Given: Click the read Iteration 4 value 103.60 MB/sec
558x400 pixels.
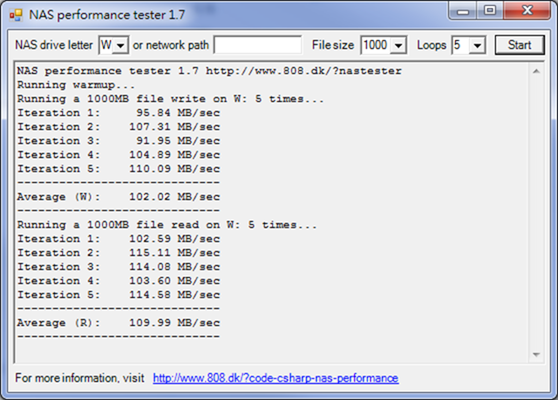Looking at the screenshot, I should (x=175, y=281).
